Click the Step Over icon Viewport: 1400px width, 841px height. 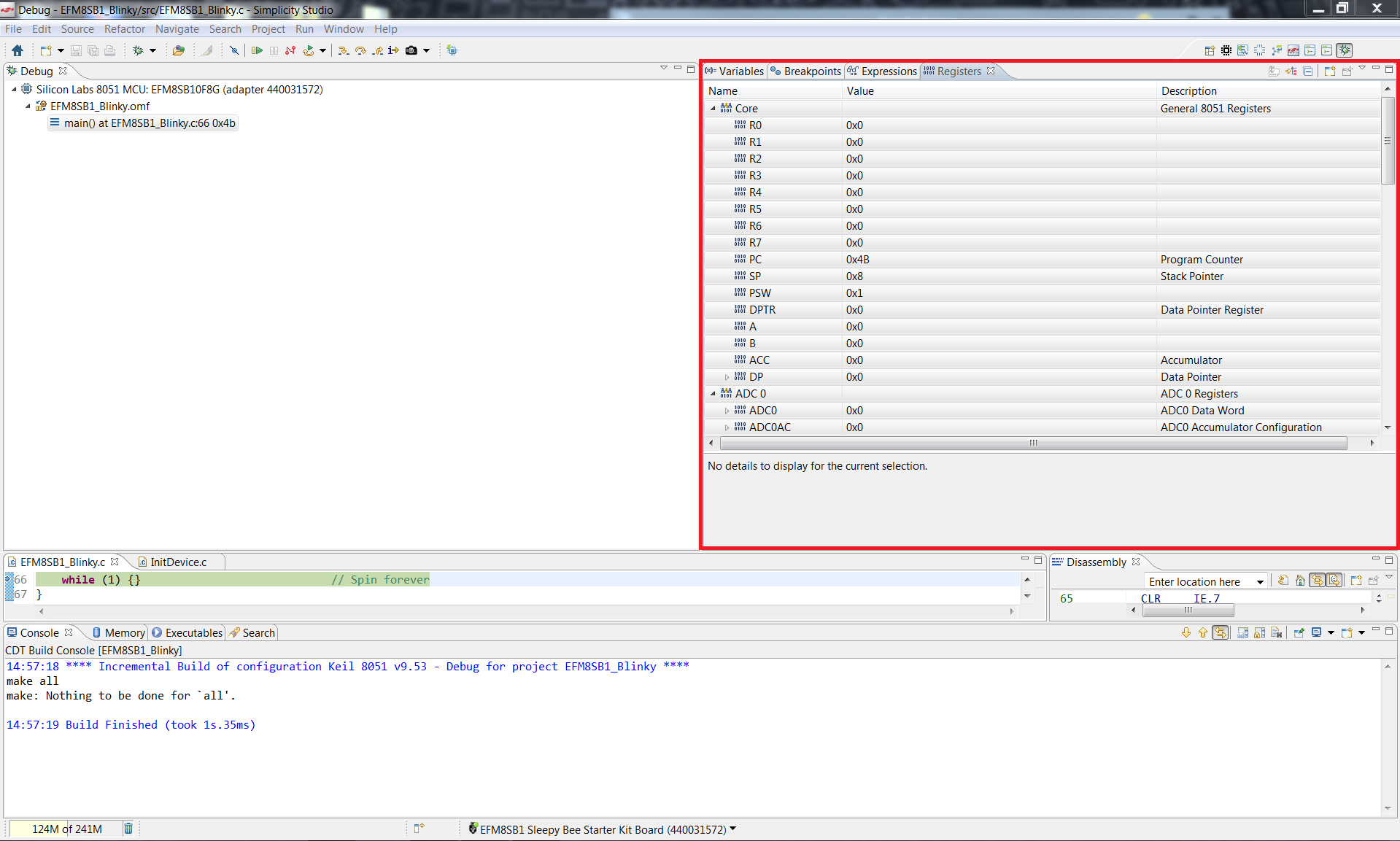(x=360, y=50)
